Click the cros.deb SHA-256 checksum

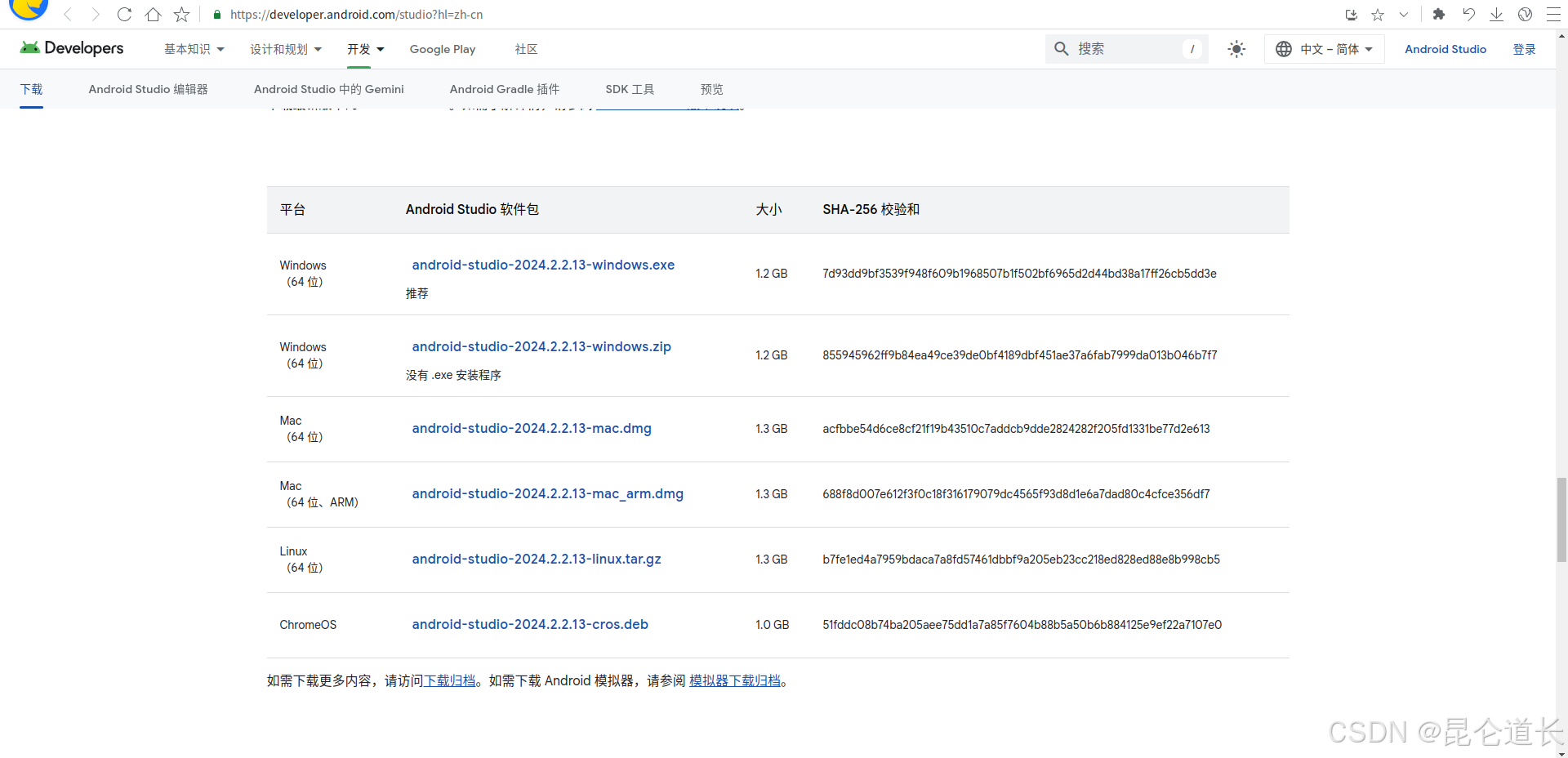tap(1022, 625)
